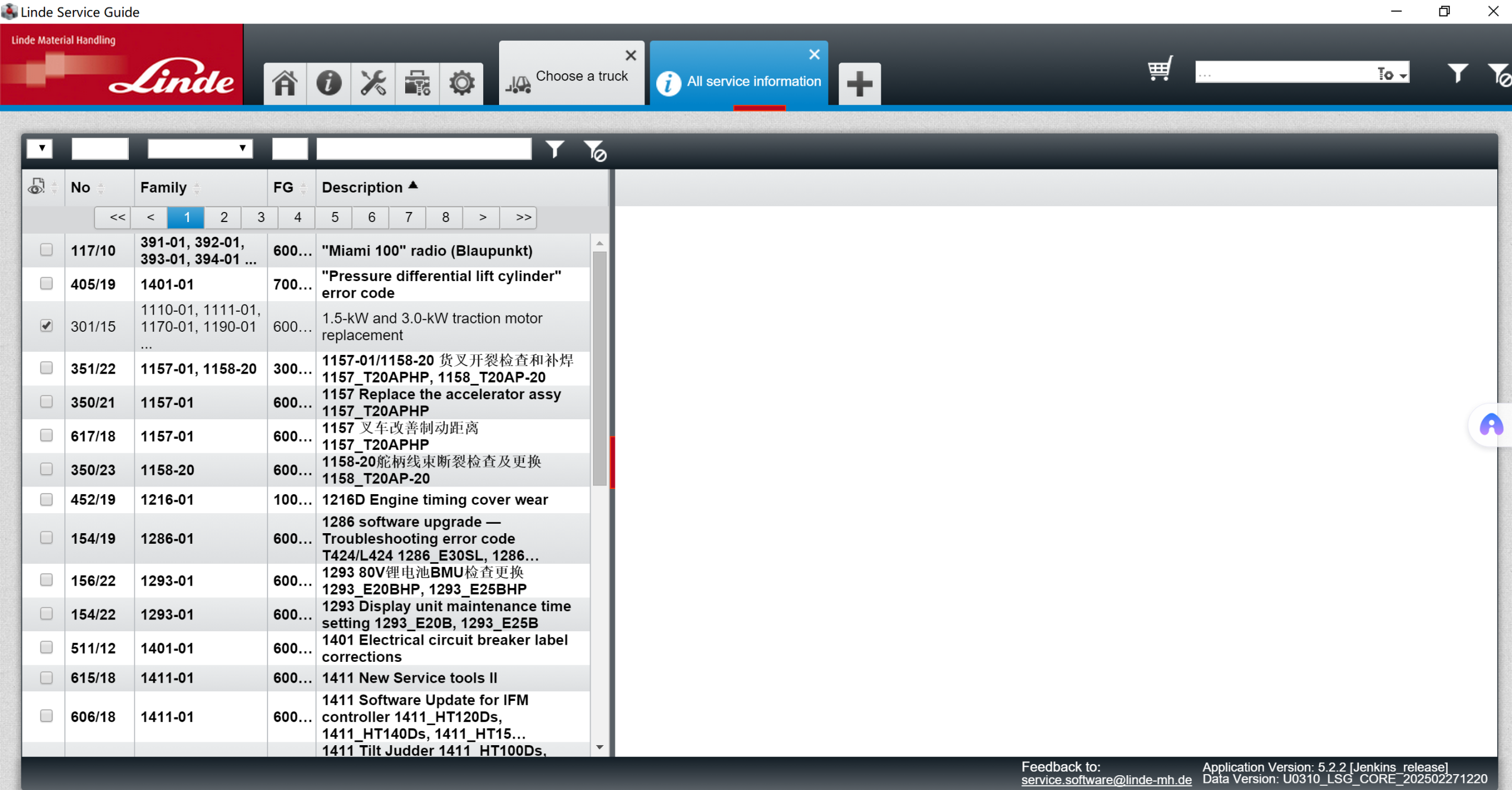Go to page 5 of results
1512x790 pixels.
(x=334, y=217)
